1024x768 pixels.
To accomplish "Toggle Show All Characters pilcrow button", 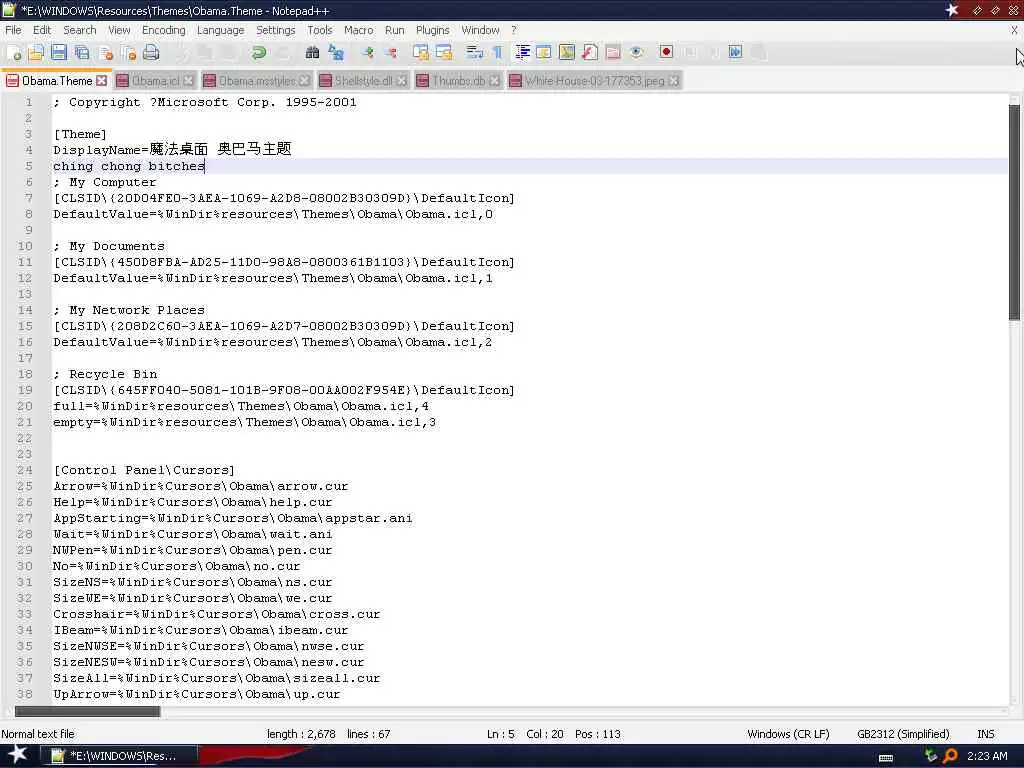I will (498, 53).
